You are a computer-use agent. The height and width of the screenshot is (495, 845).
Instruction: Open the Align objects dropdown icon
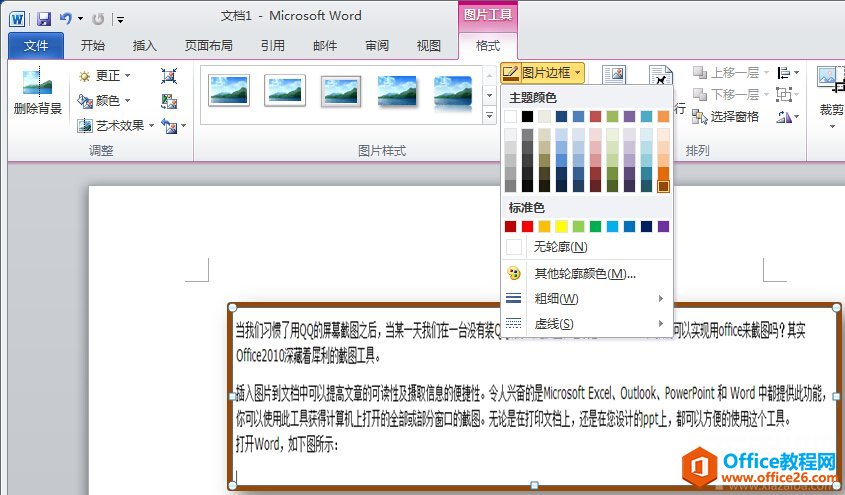pyautogui.click(x=787, y=73)
